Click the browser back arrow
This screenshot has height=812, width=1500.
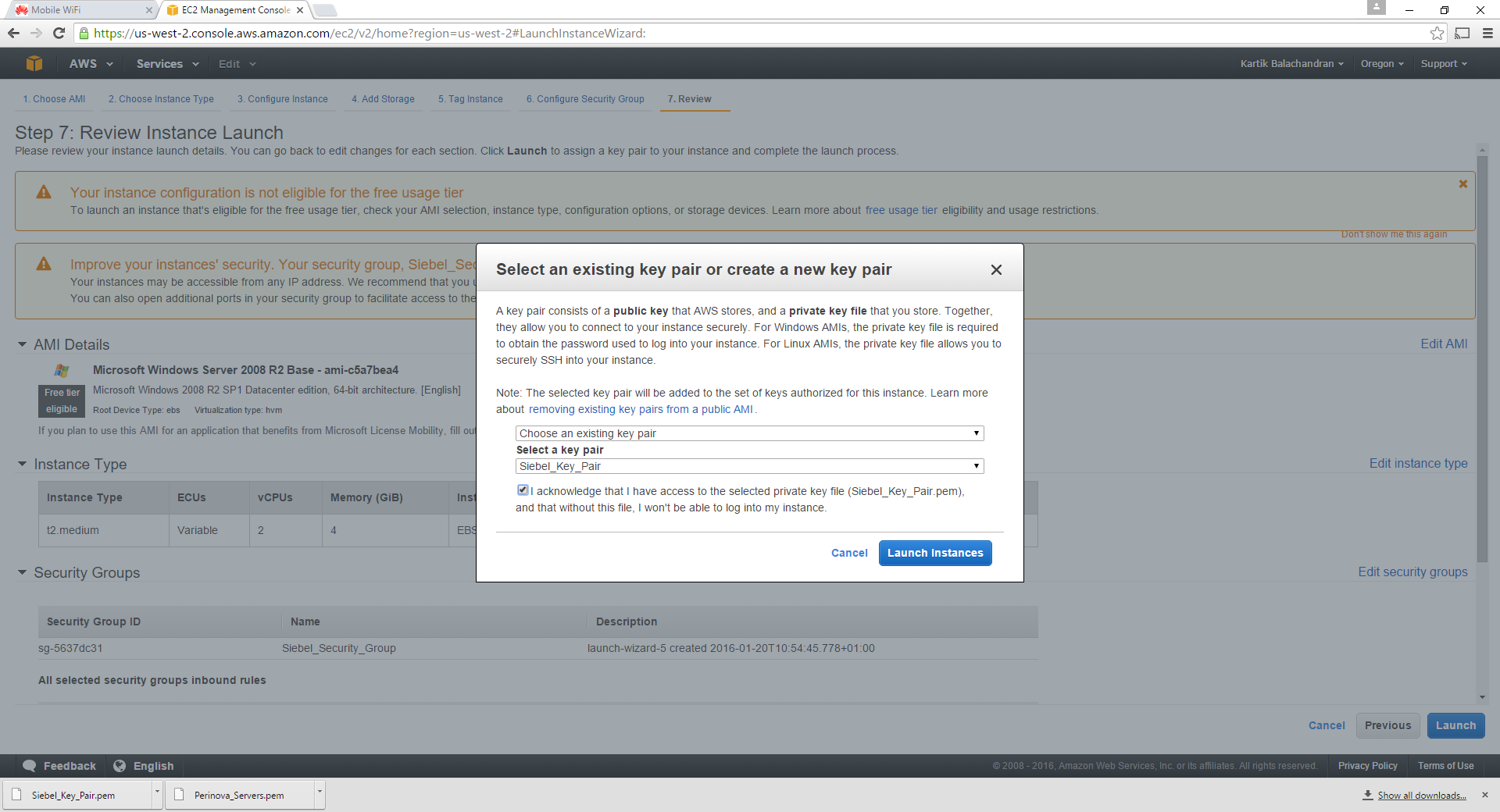click(x=13, y=33)
